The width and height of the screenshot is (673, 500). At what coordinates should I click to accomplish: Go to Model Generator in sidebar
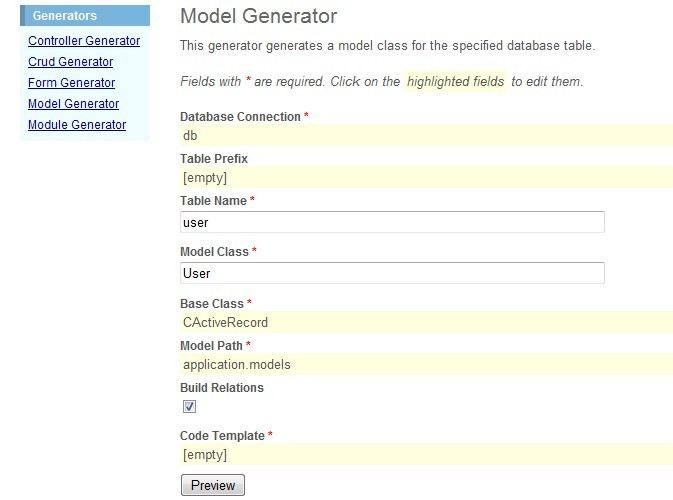pyautogui.click(x=73, y=104)
